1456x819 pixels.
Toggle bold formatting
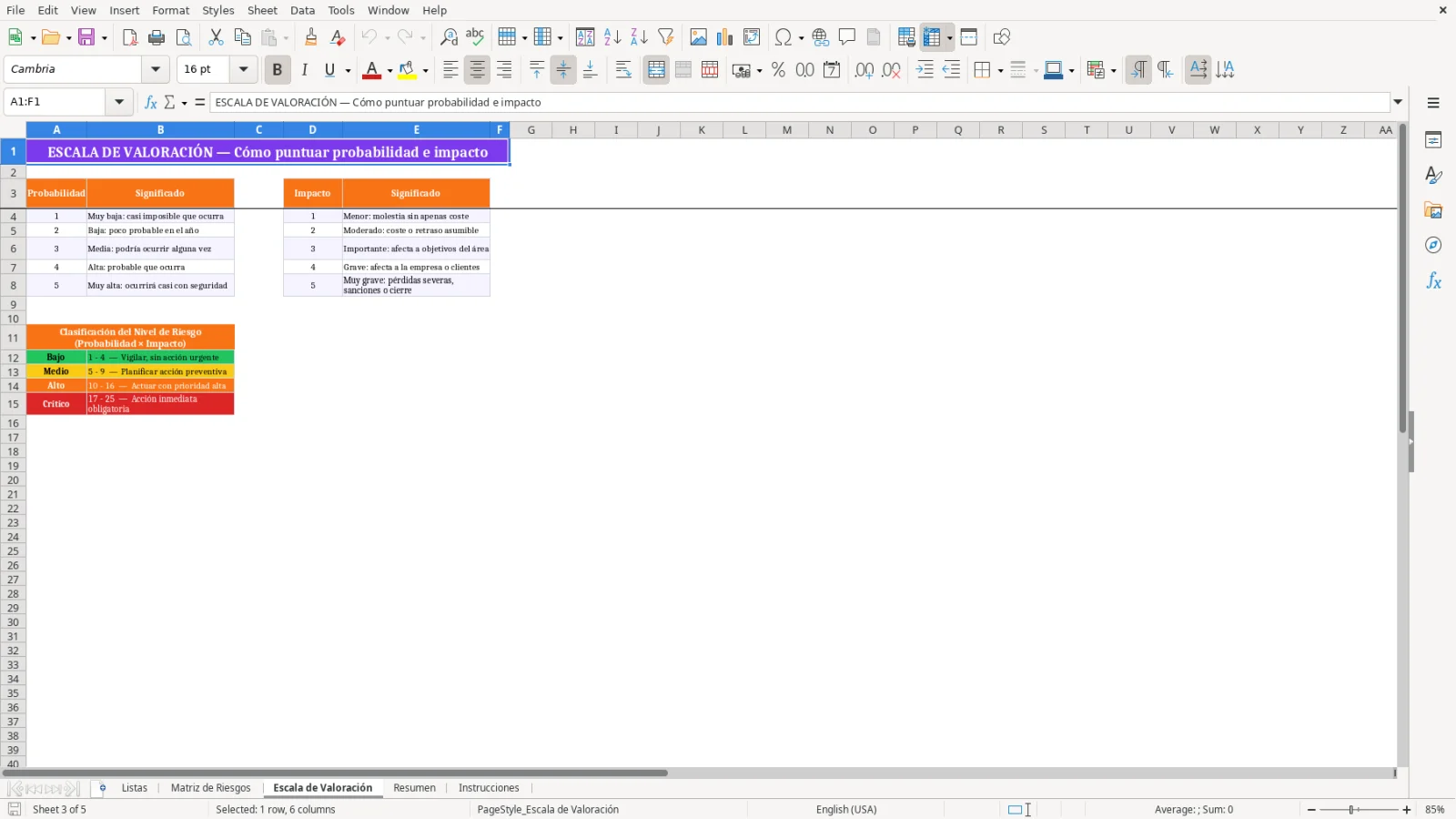click(277, 70)
